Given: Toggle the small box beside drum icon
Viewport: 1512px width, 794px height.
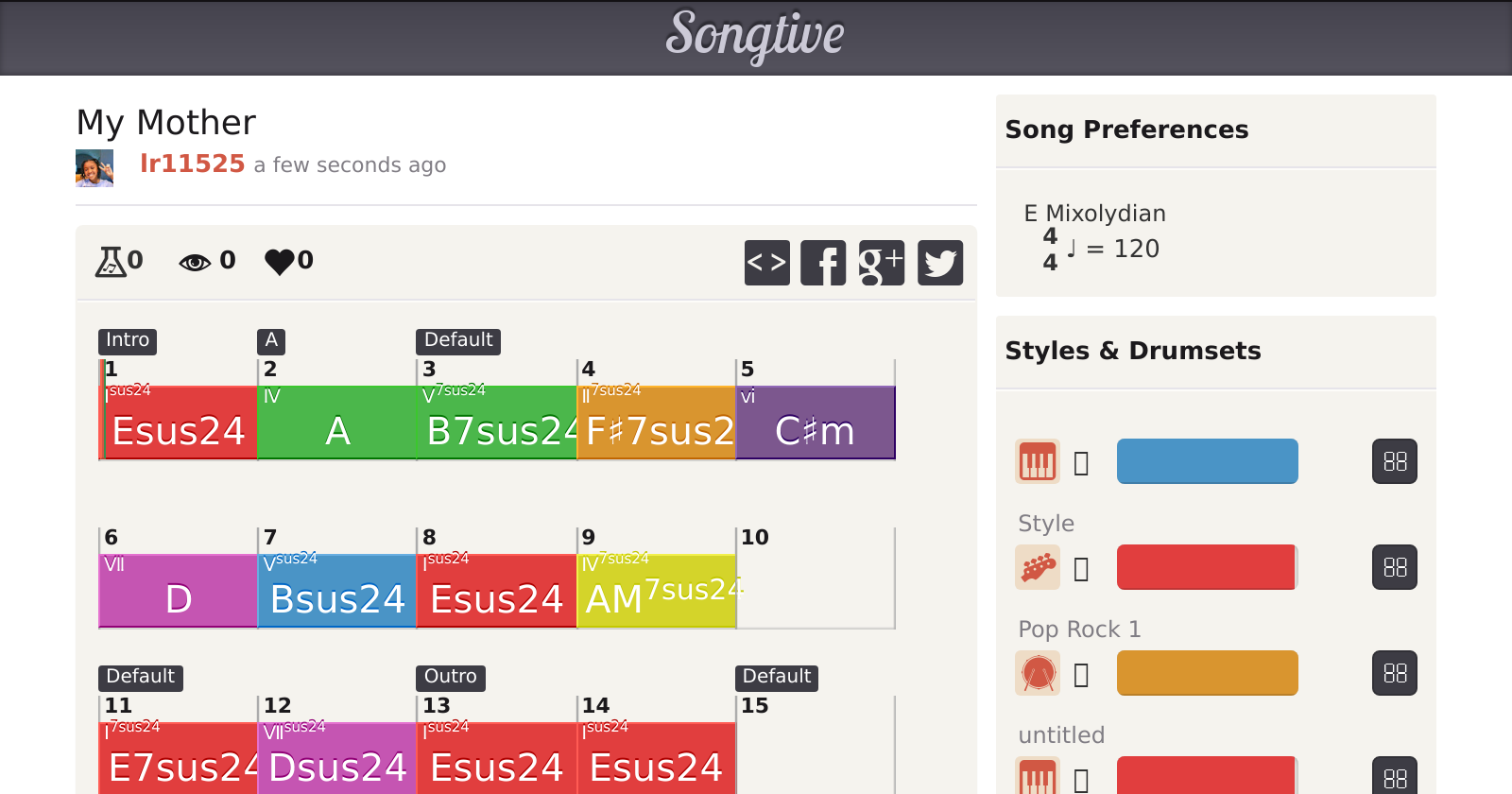Looking at the screenshot, I should [1082, 675].
